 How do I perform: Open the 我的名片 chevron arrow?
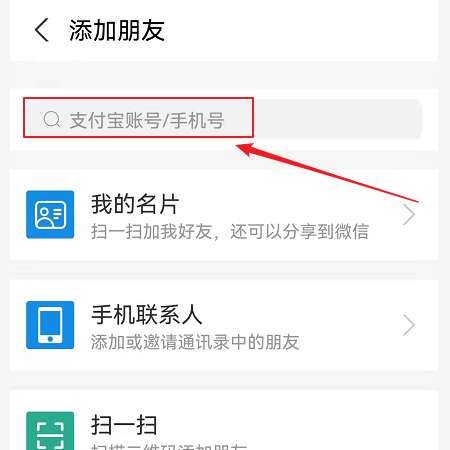409,214
